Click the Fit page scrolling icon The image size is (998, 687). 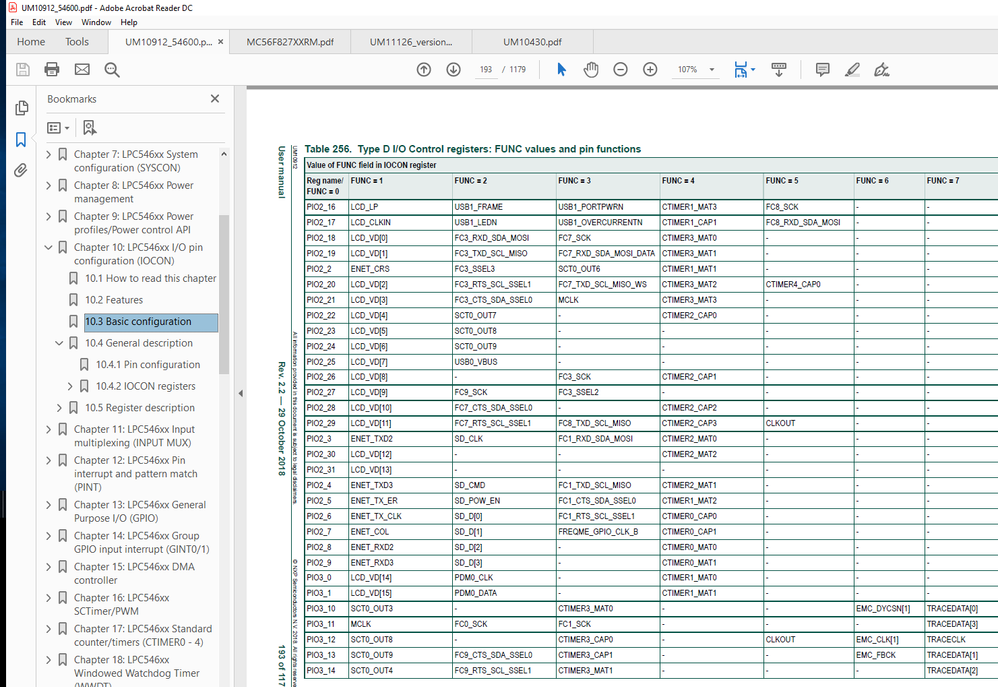pyautogui.click(x=740, y=69)
